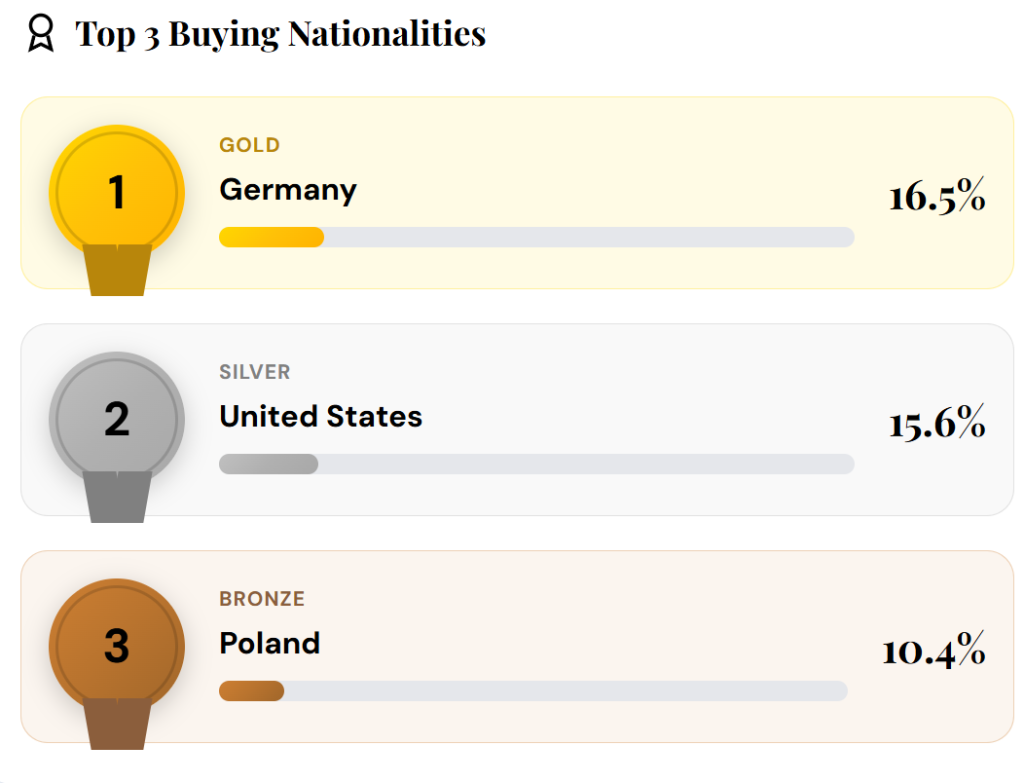Click the GOLD rank label
This screenshot has height=783, width=1024.
[x=250, y=145]
